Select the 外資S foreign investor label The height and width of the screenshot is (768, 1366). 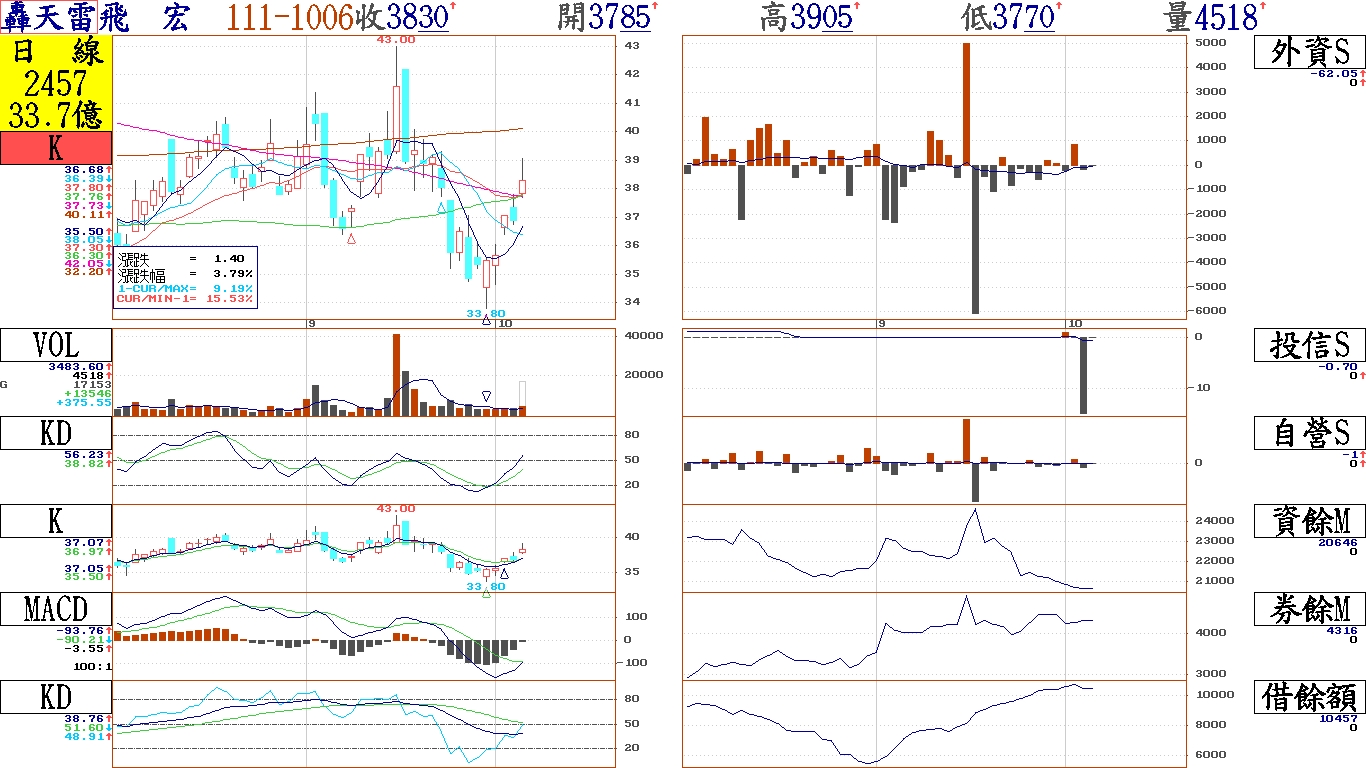(x=1309, y=53)
